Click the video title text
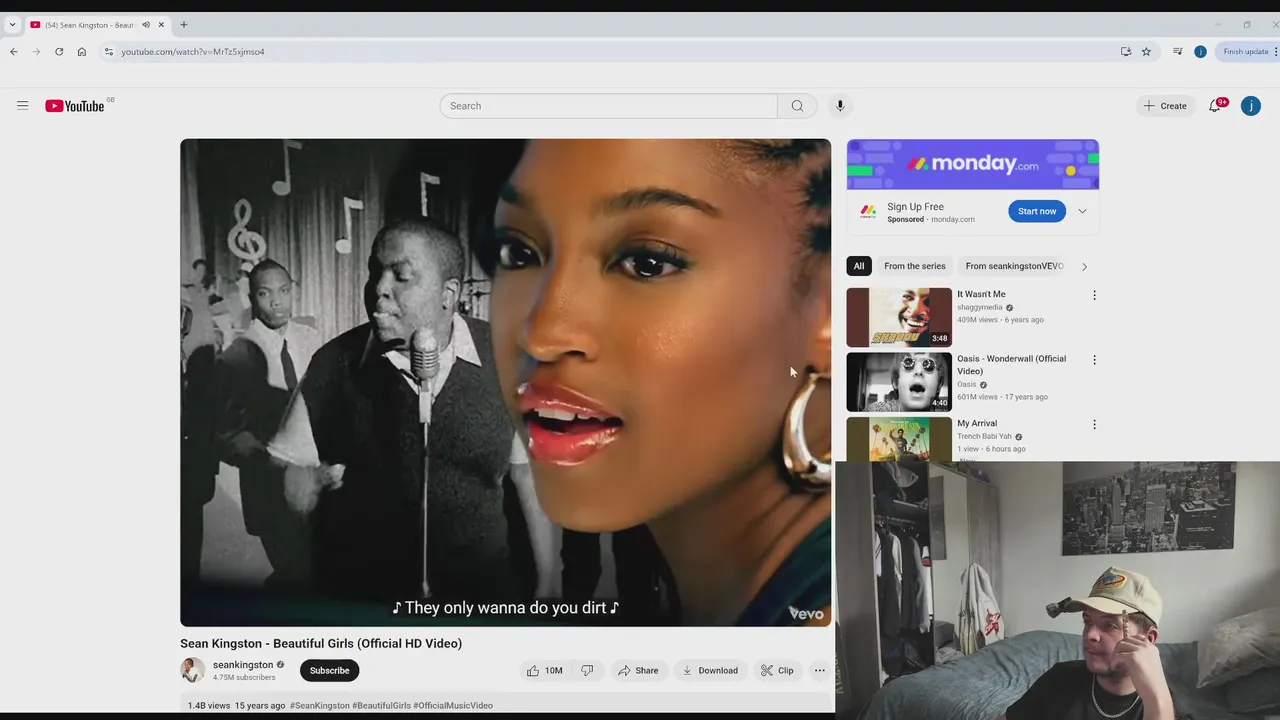1280x720 pixels. (321, 644)
